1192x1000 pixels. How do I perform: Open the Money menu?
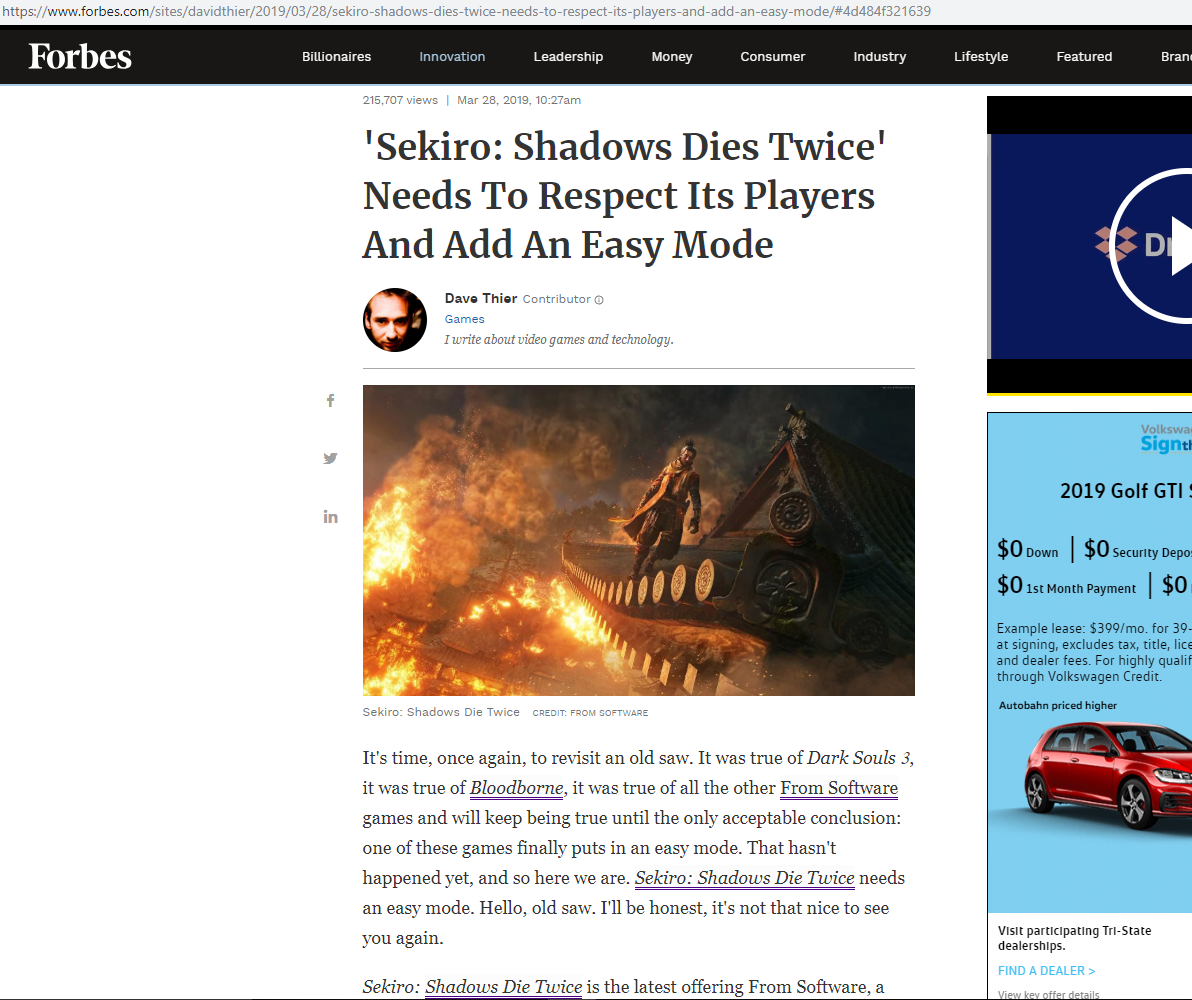click(x=671, y=56)
